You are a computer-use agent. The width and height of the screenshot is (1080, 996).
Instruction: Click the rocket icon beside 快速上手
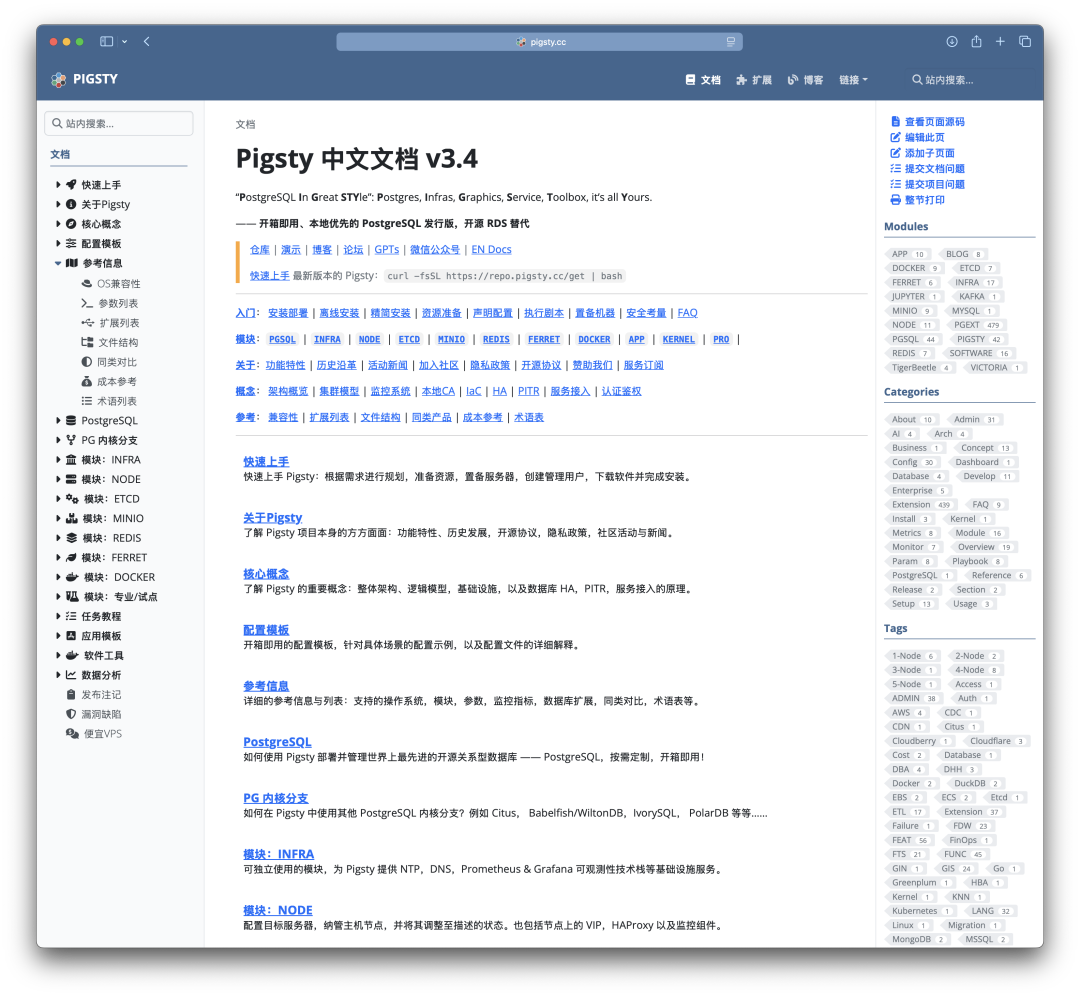click(x=71, y=185)
